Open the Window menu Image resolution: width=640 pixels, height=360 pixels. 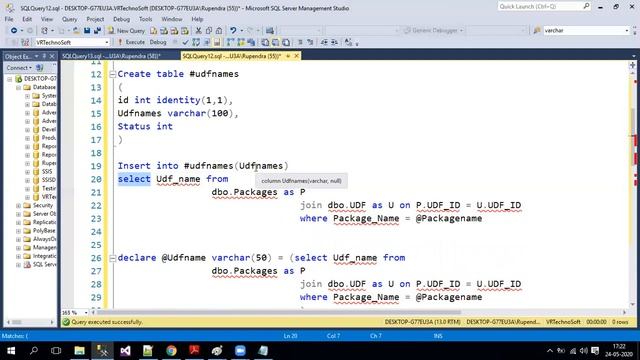point(171,19)
